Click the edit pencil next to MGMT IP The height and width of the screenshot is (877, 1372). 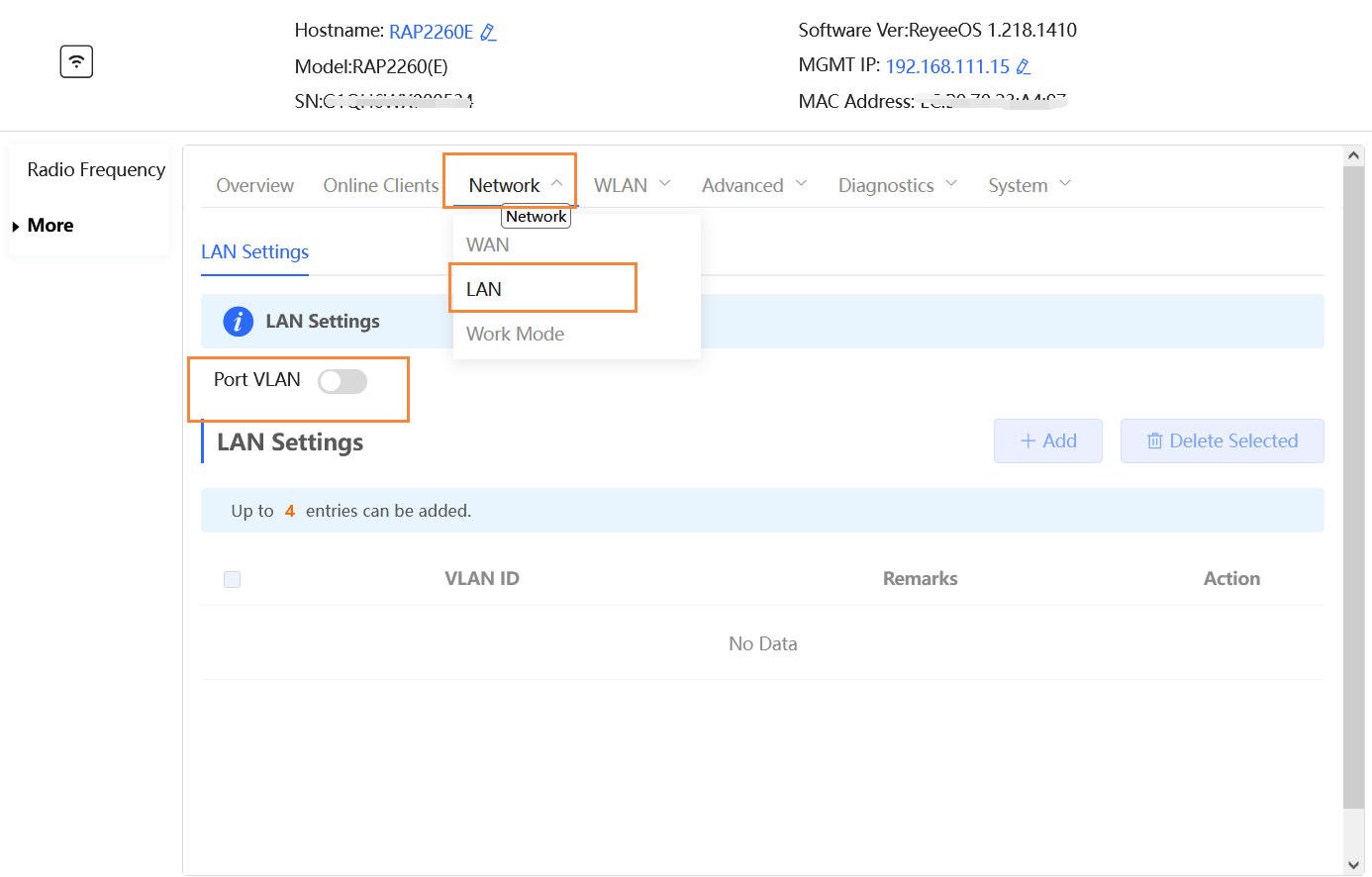(1024, 67)
